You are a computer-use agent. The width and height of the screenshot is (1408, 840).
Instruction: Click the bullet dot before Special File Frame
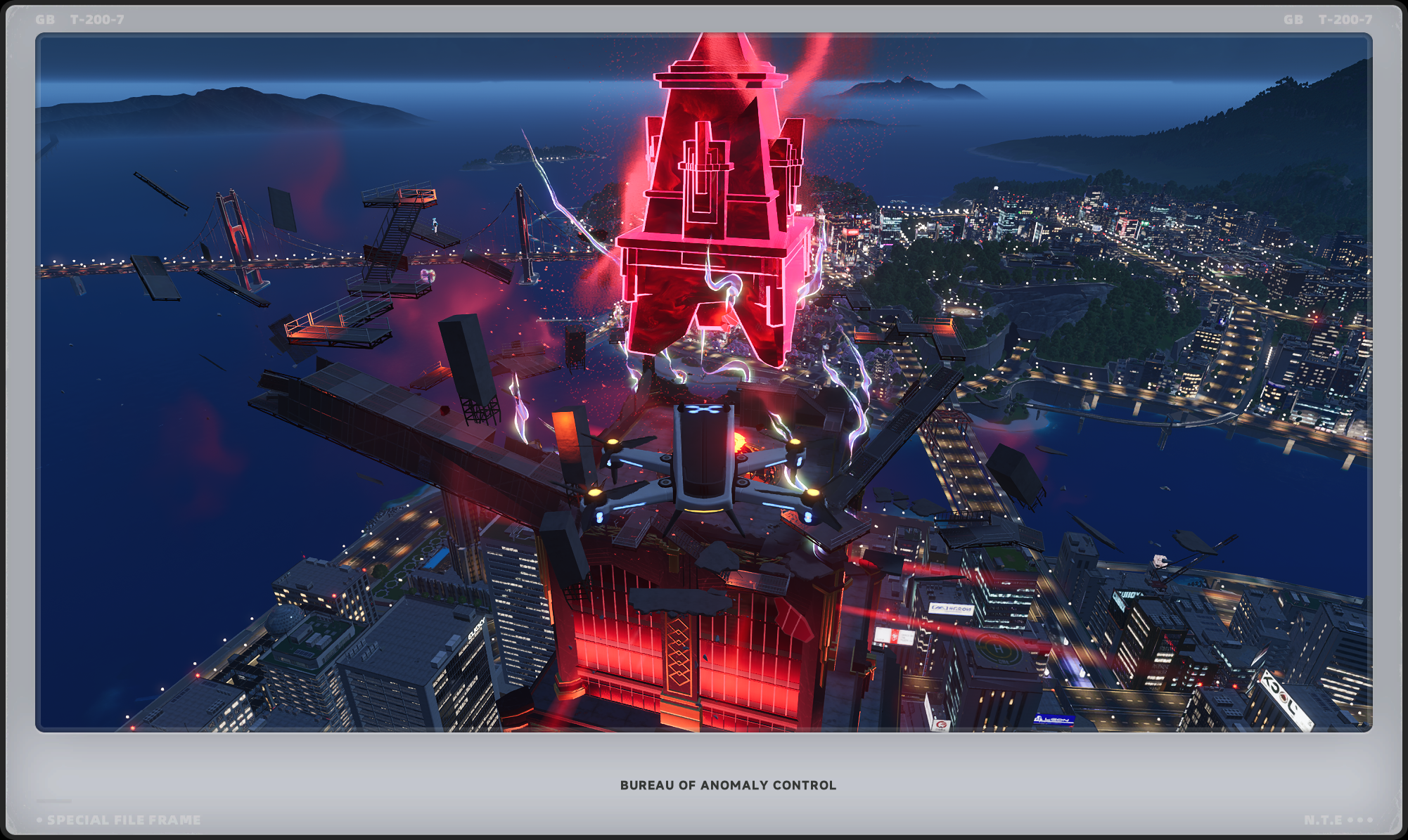pyautogui.click(x=39, y=820)
